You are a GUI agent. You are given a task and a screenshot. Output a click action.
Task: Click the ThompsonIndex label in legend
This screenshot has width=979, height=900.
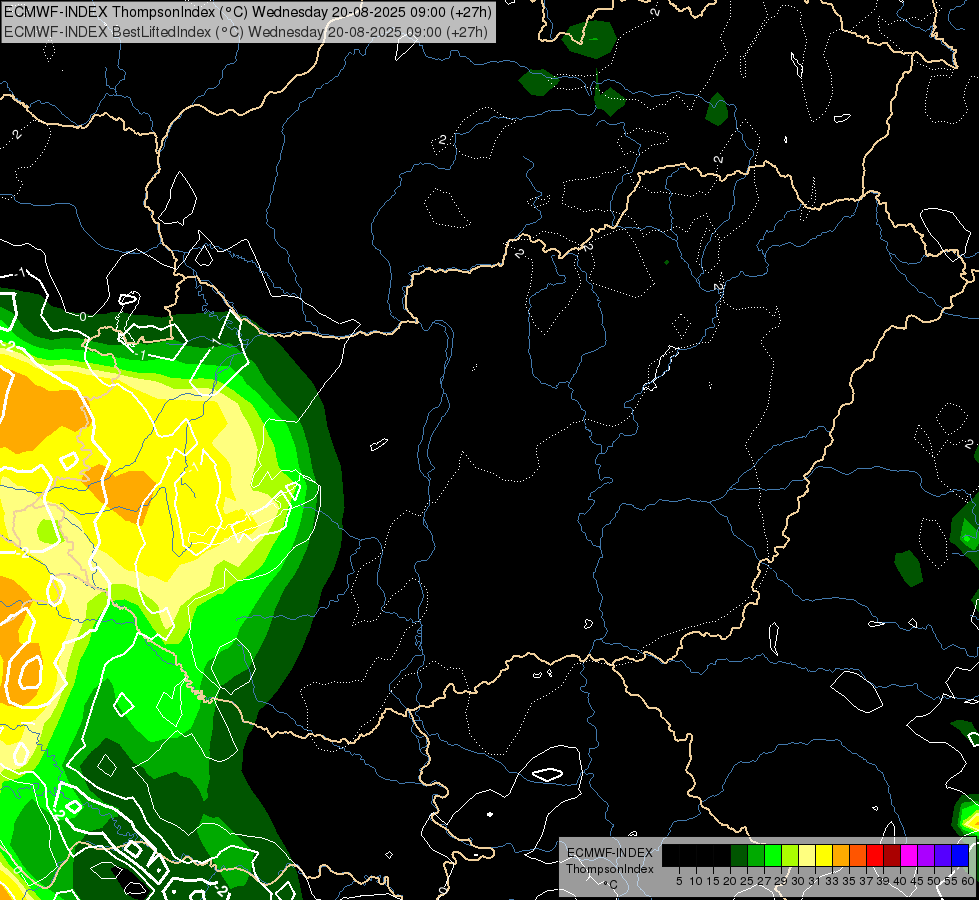pyautogui.click(x=610, y=869)
